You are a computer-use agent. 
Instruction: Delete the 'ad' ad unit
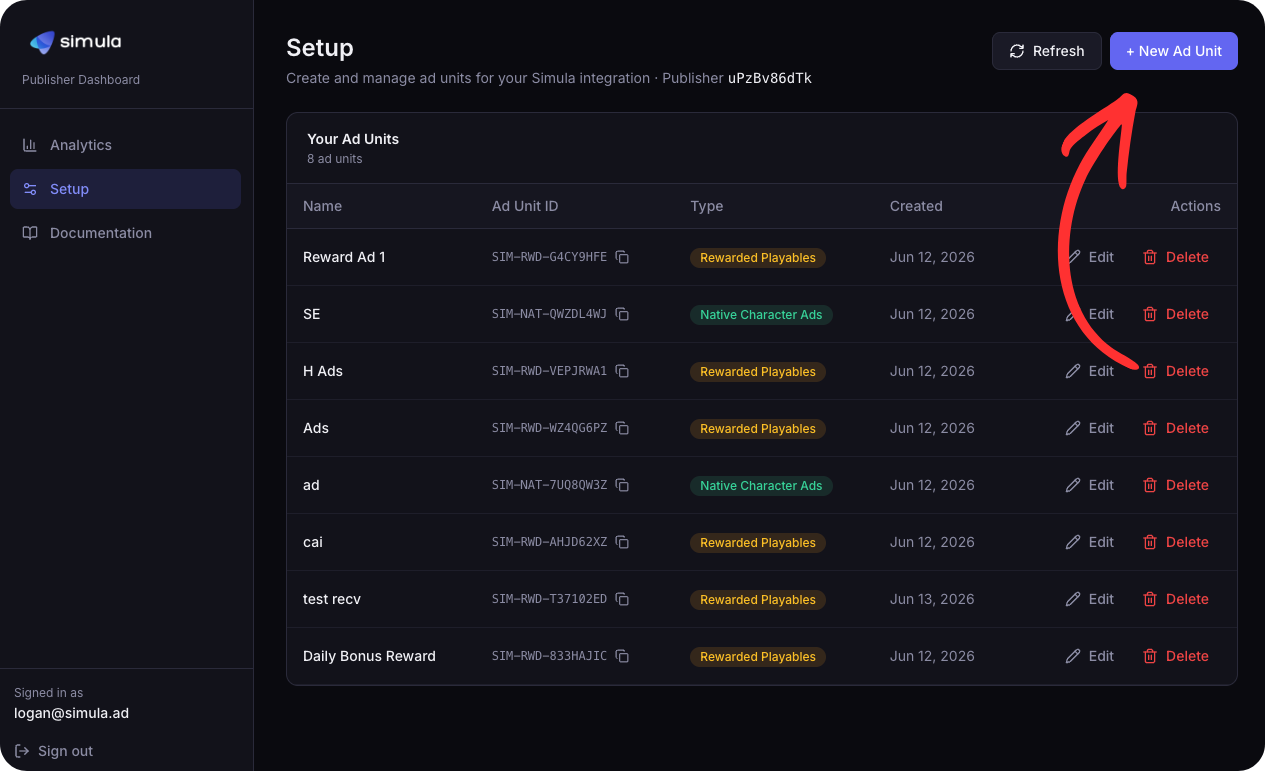[1176, 485]
